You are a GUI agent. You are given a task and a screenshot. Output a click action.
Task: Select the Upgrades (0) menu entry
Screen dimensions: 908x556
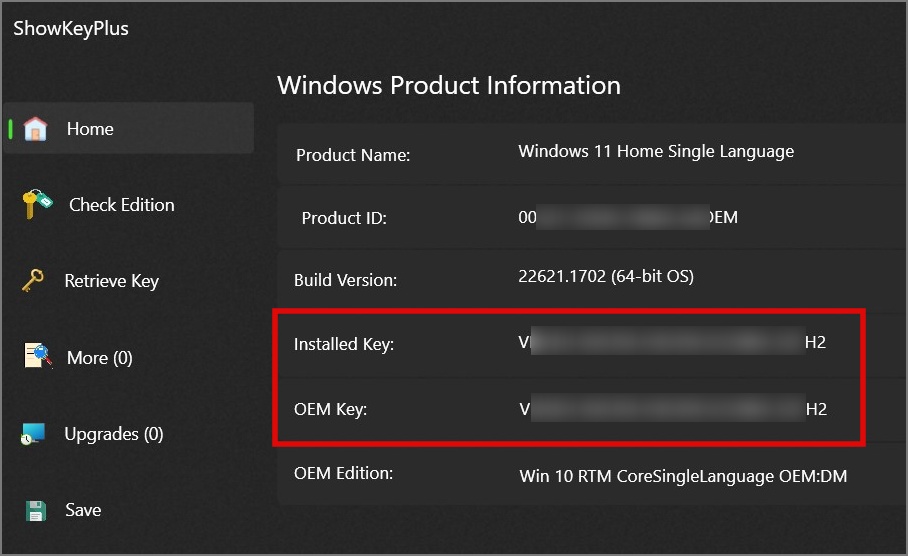tap(114, 434)
